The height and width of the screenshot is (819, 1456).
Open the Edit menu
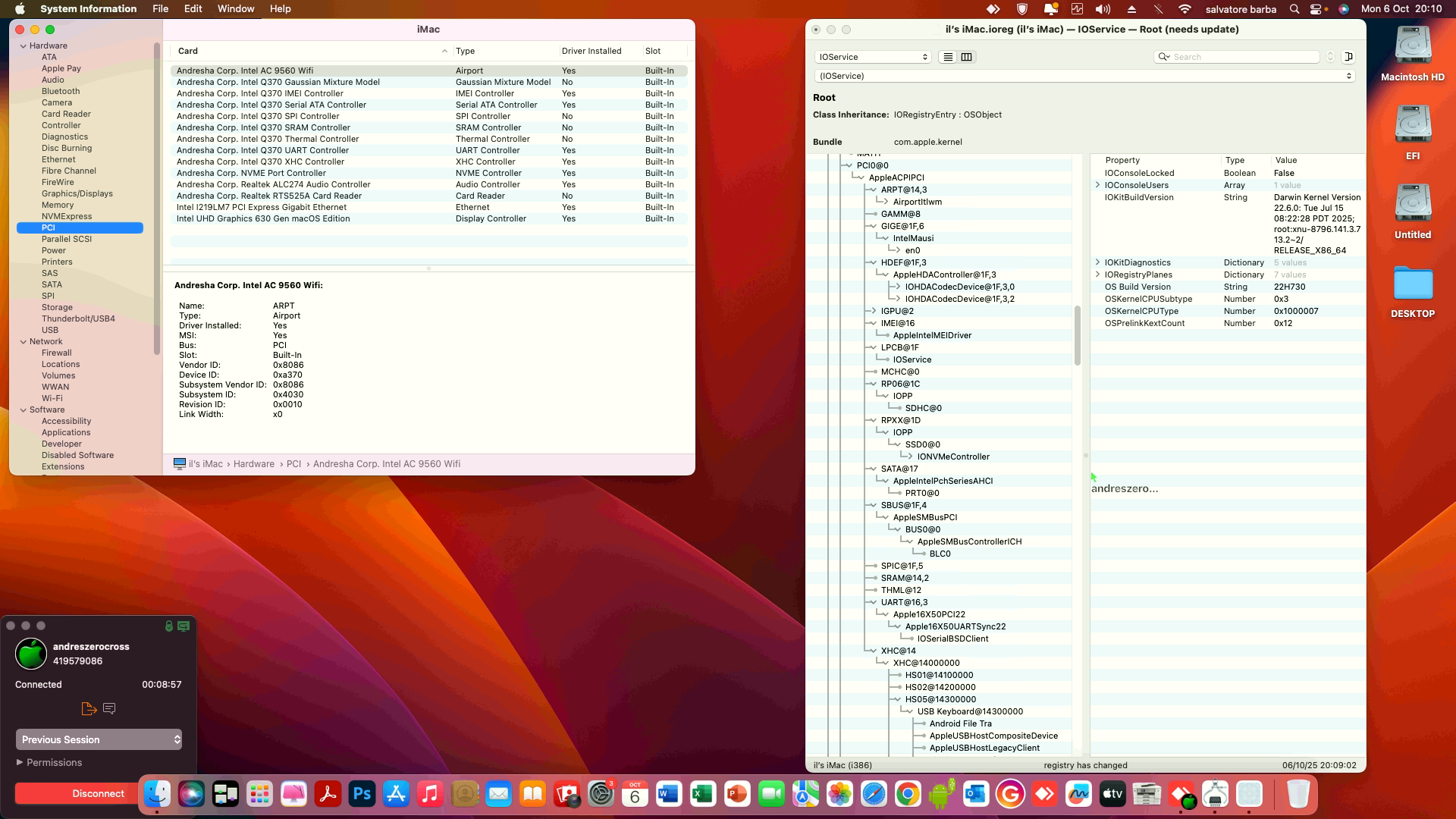pyautogui.click(x=193, y=9)
